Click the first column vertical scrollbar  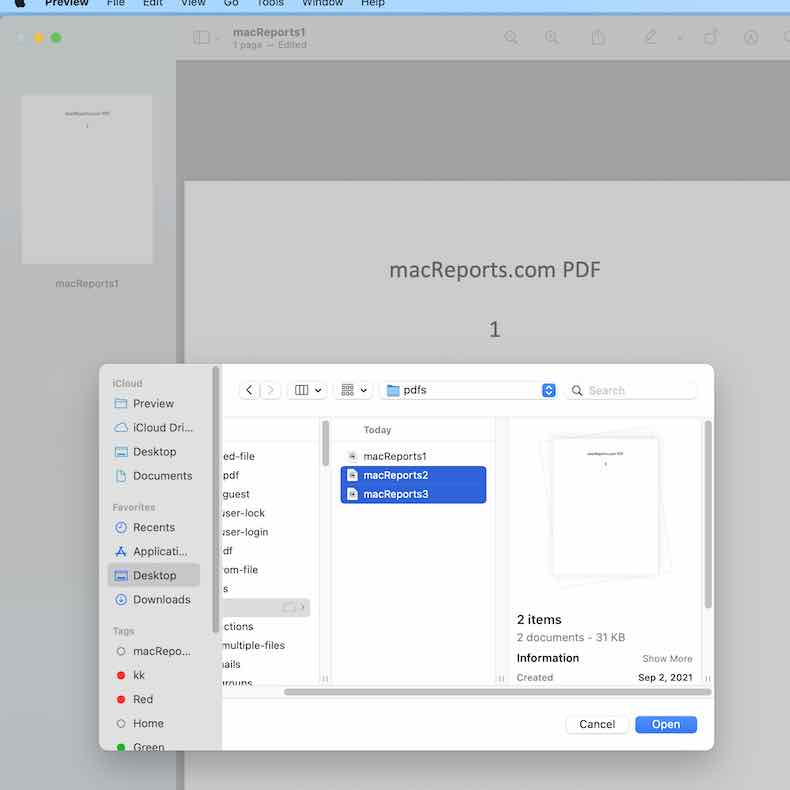coord(325,443)
